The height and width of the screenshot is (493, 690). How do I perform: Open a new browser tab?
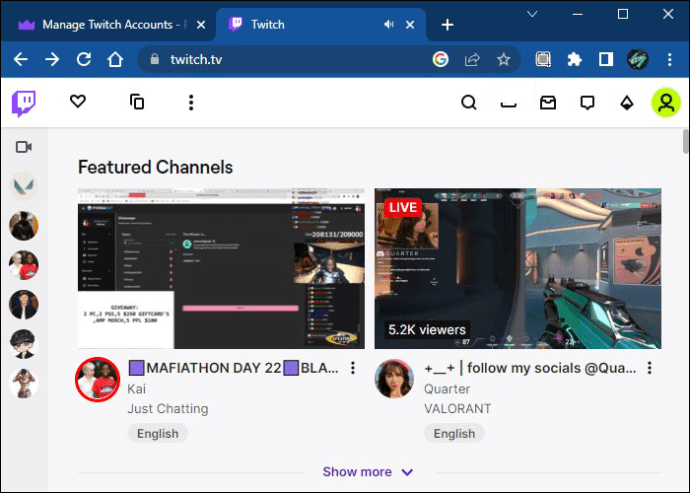coord(447,24)
